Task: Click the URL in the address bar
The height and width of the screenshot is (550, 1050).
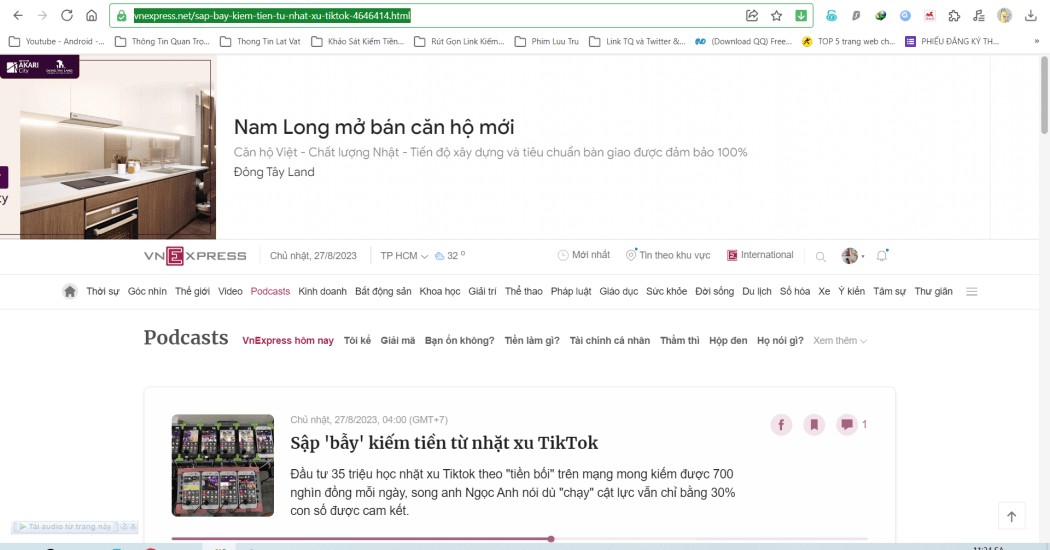Action: tap(272, 15)
